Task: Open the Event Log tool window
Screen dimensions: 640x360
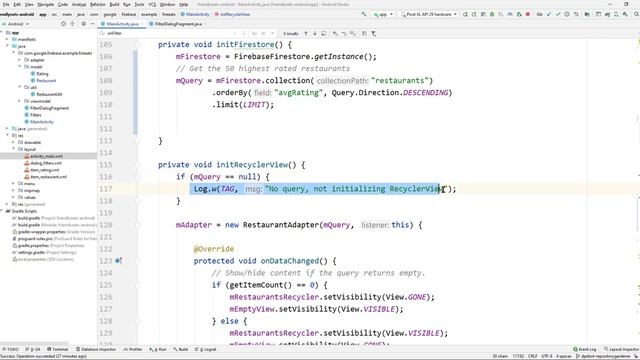Action: tap(585, 349)
